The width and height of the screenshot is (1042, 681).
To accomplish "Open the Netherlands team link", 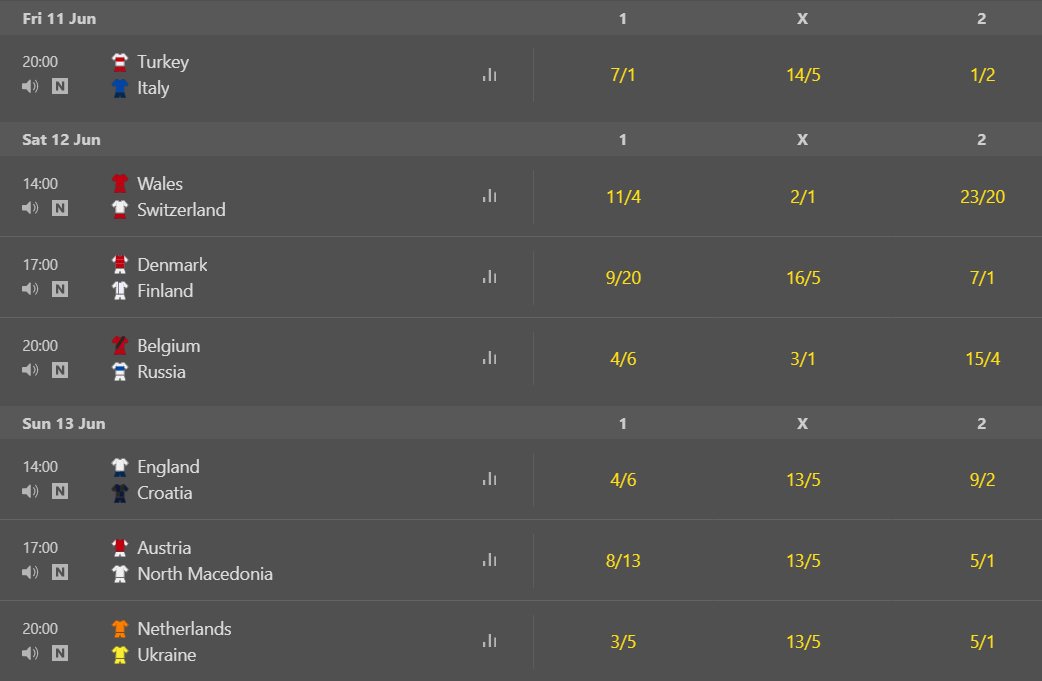I will point(184,629).
